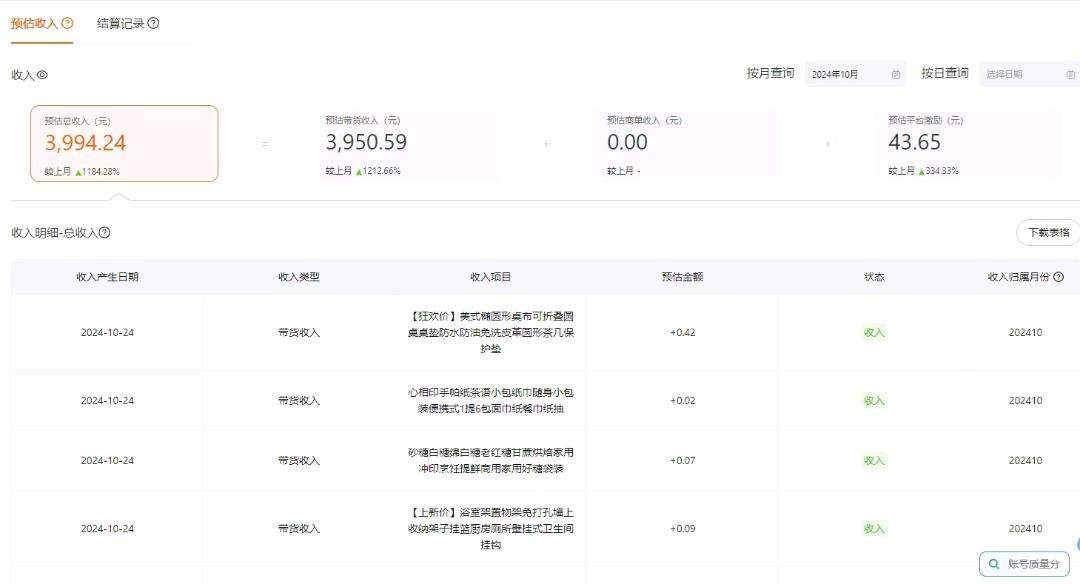1080x584 pixels.
Task: Click calendar icon in daily date picker
Action: pos(1071,74)
